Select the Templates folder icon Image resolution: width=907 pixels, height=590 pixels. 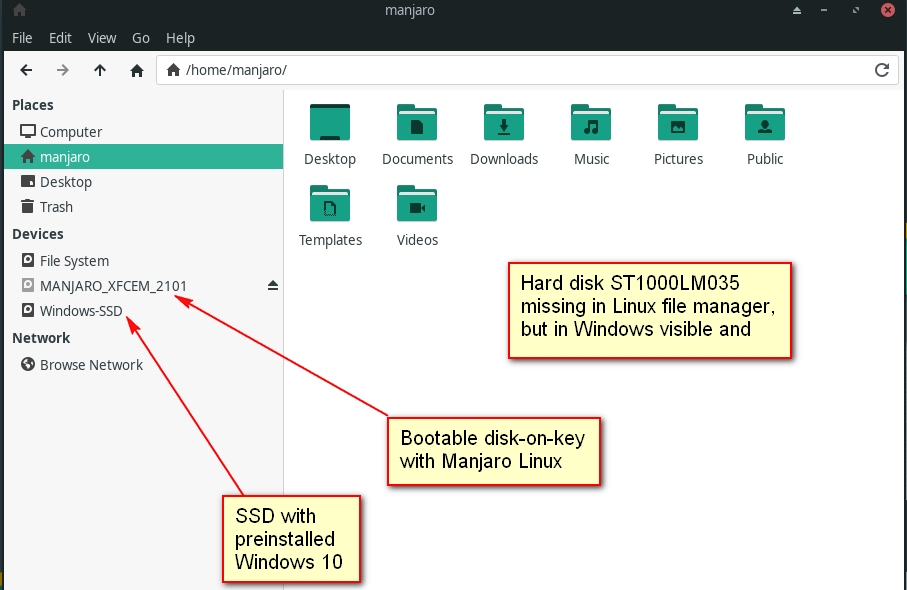pyautogui.click(x=330, y=206)
